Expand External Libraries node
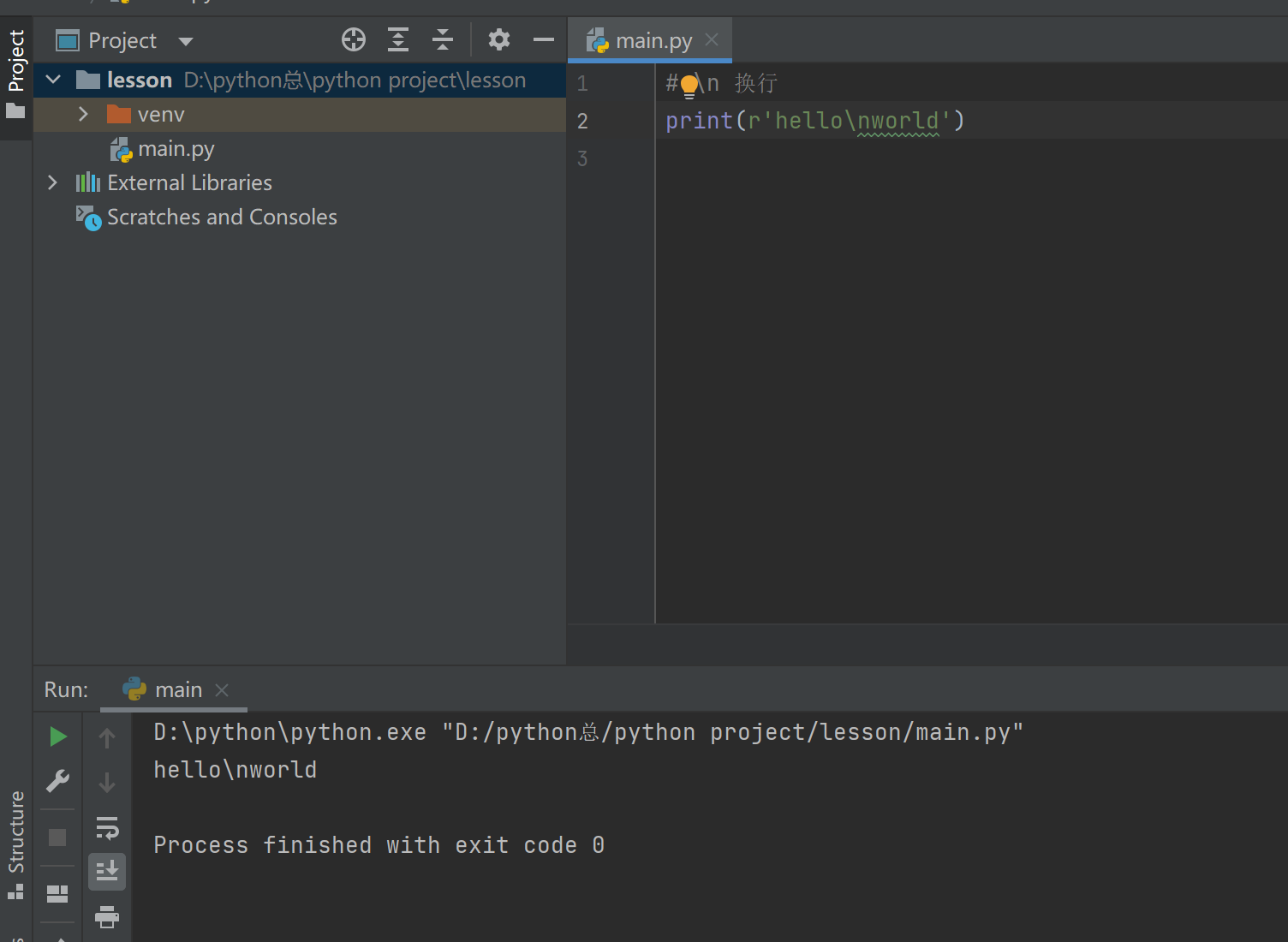Image resolution: width=1288 pixels, height=942 pixels. pos(52,182)
